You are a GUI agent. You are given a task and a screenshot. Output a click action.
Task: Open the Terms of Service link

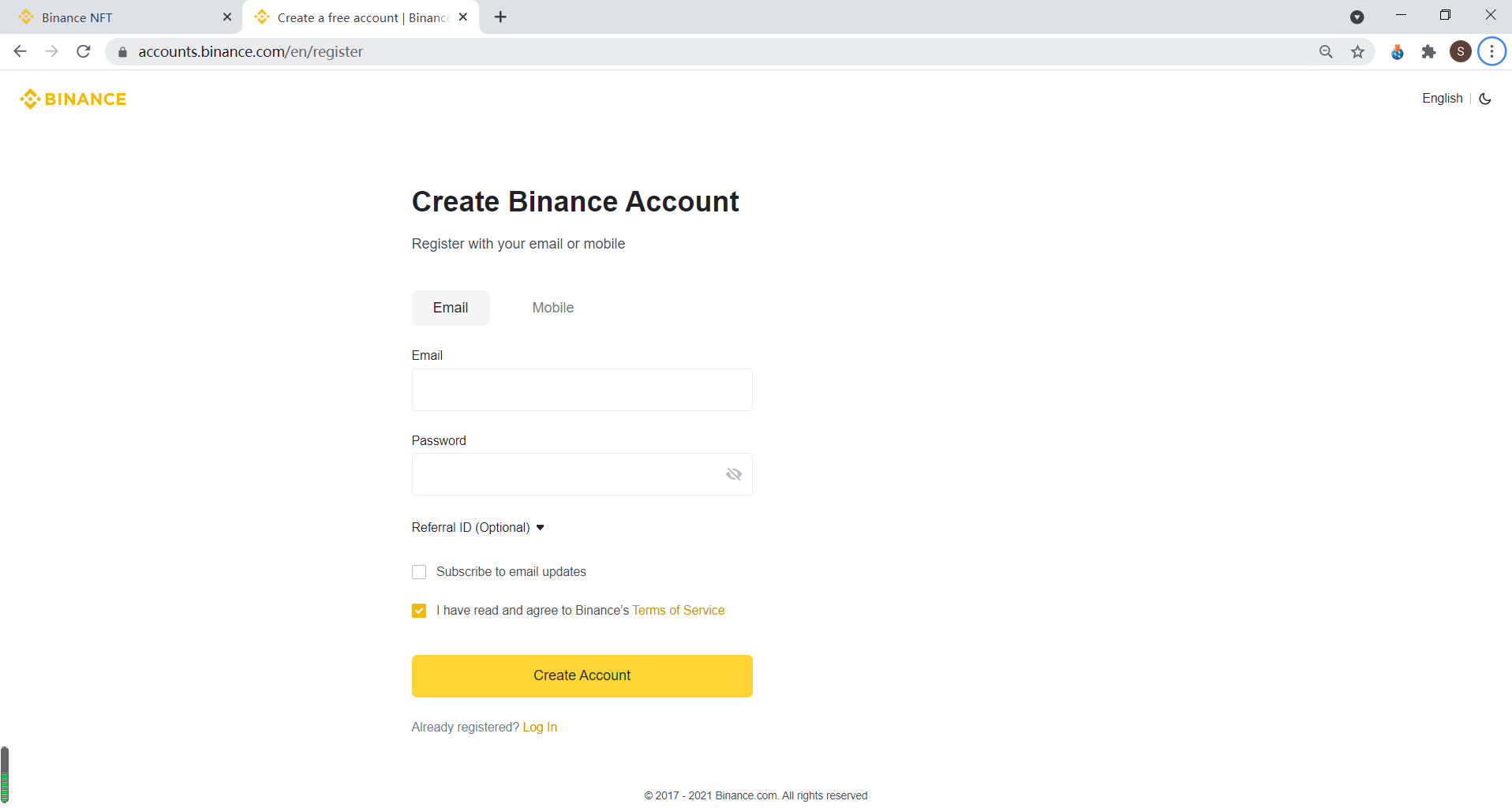(x=679, y=611)
